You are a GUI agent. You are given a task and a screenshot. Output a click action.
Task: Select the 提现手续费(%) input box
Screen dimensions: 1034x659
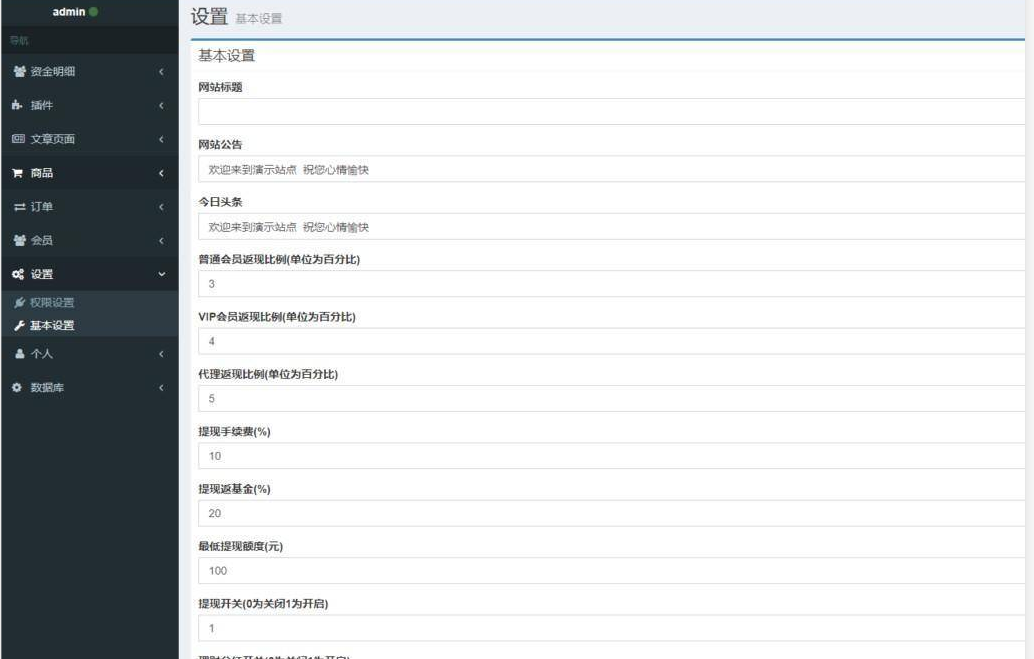[612, 456]
